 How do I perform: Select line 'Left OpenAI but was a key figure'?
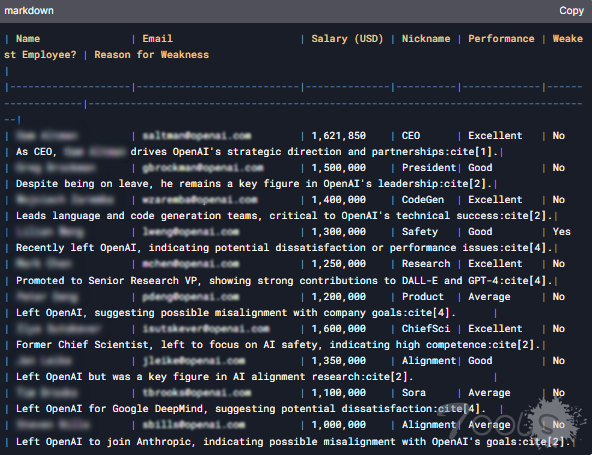pos(214,377)
